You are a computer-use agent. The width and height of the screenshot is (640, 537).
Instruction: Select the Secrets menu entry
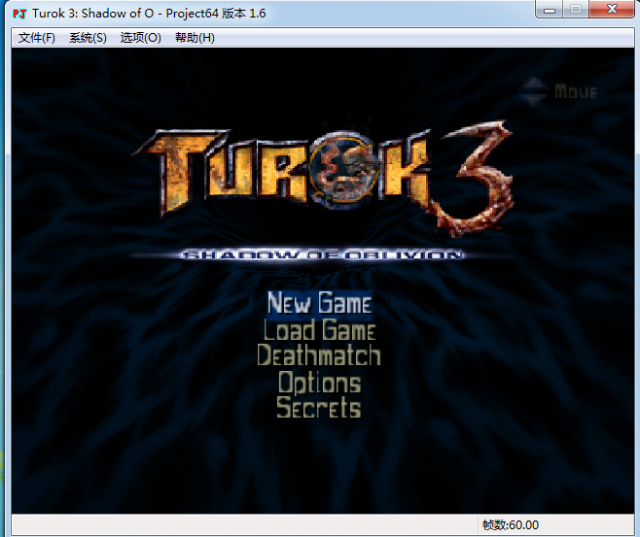(x=319, y=408)
